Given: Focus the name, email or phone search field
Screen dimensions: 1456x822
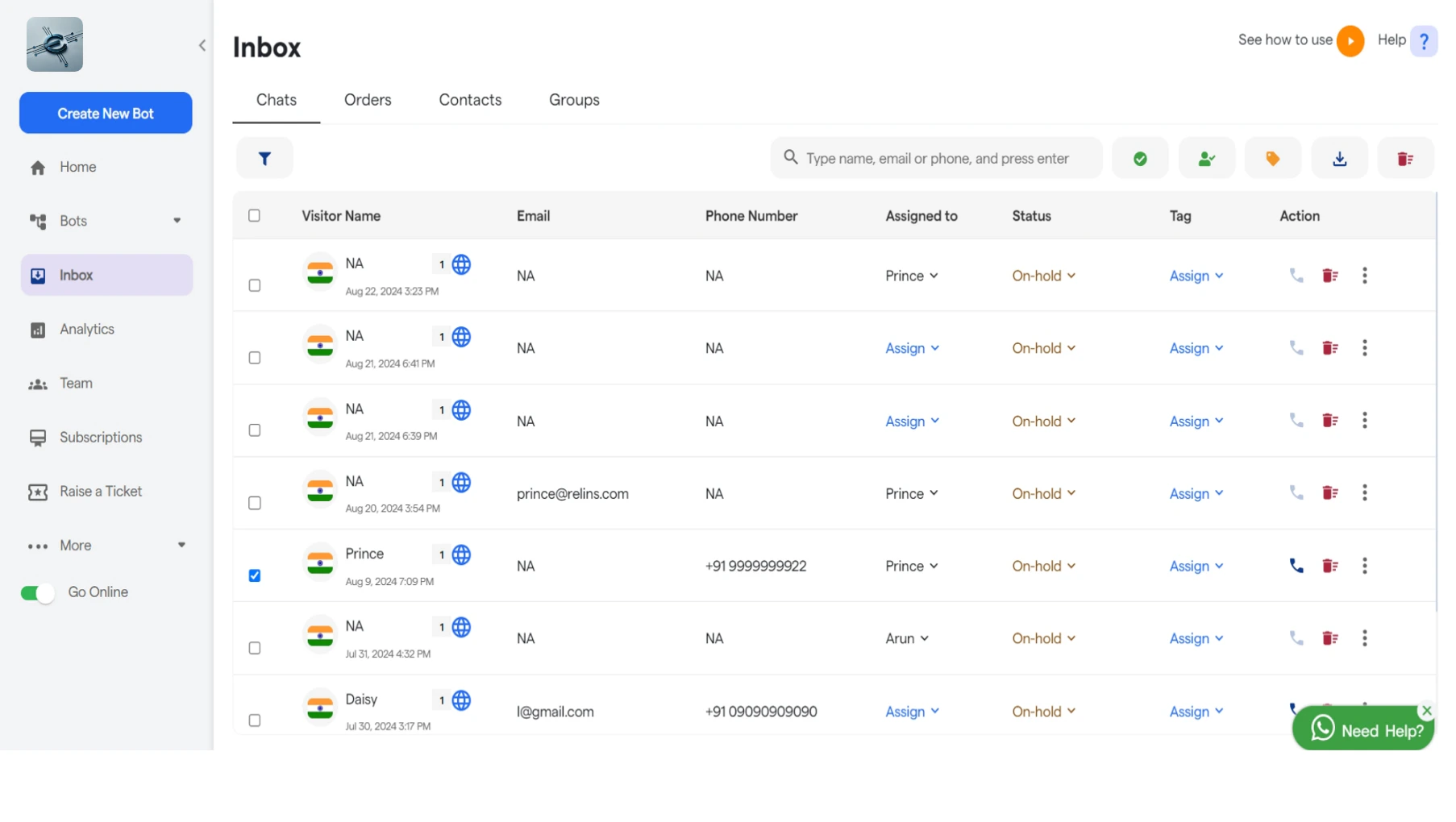Looking at the screenshot, I should [x=937, y=158].
